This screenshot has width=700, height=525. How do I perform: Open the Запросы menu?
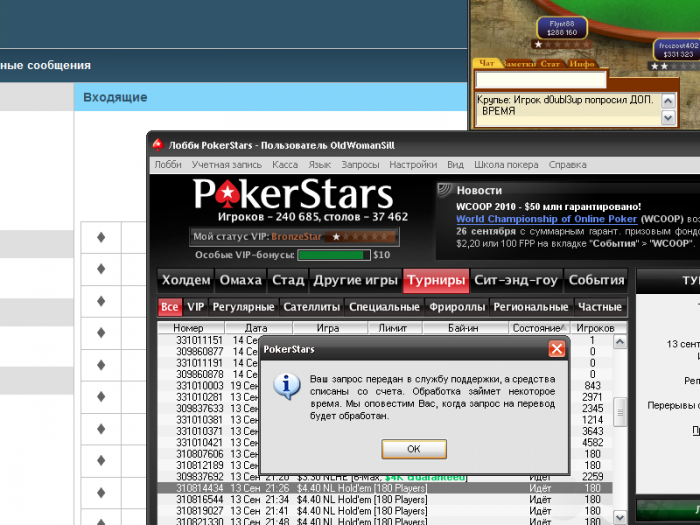point(360,165)
